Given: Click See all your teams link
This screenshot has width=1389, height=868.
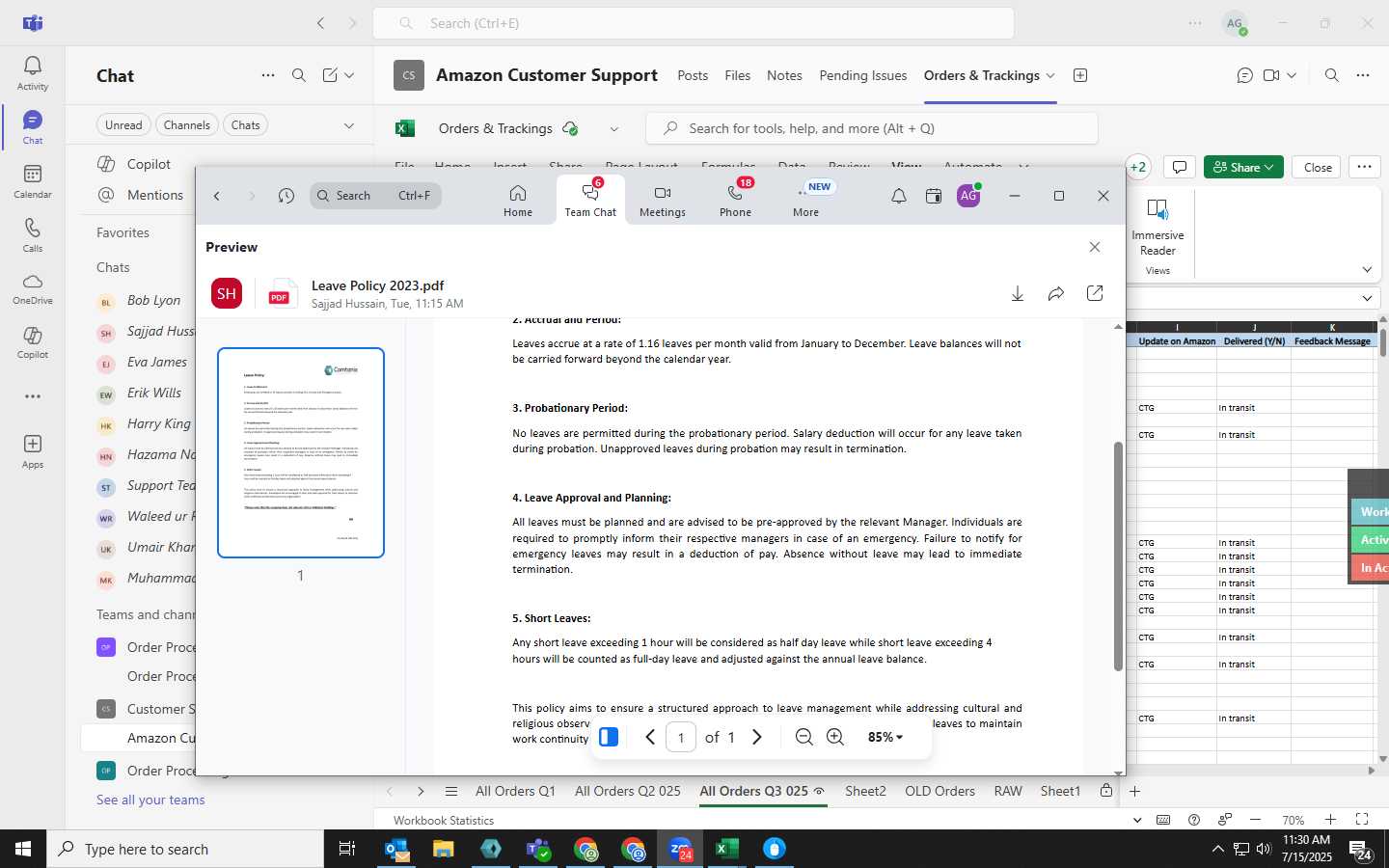Looking at the screenshot, I should point(150,800).
